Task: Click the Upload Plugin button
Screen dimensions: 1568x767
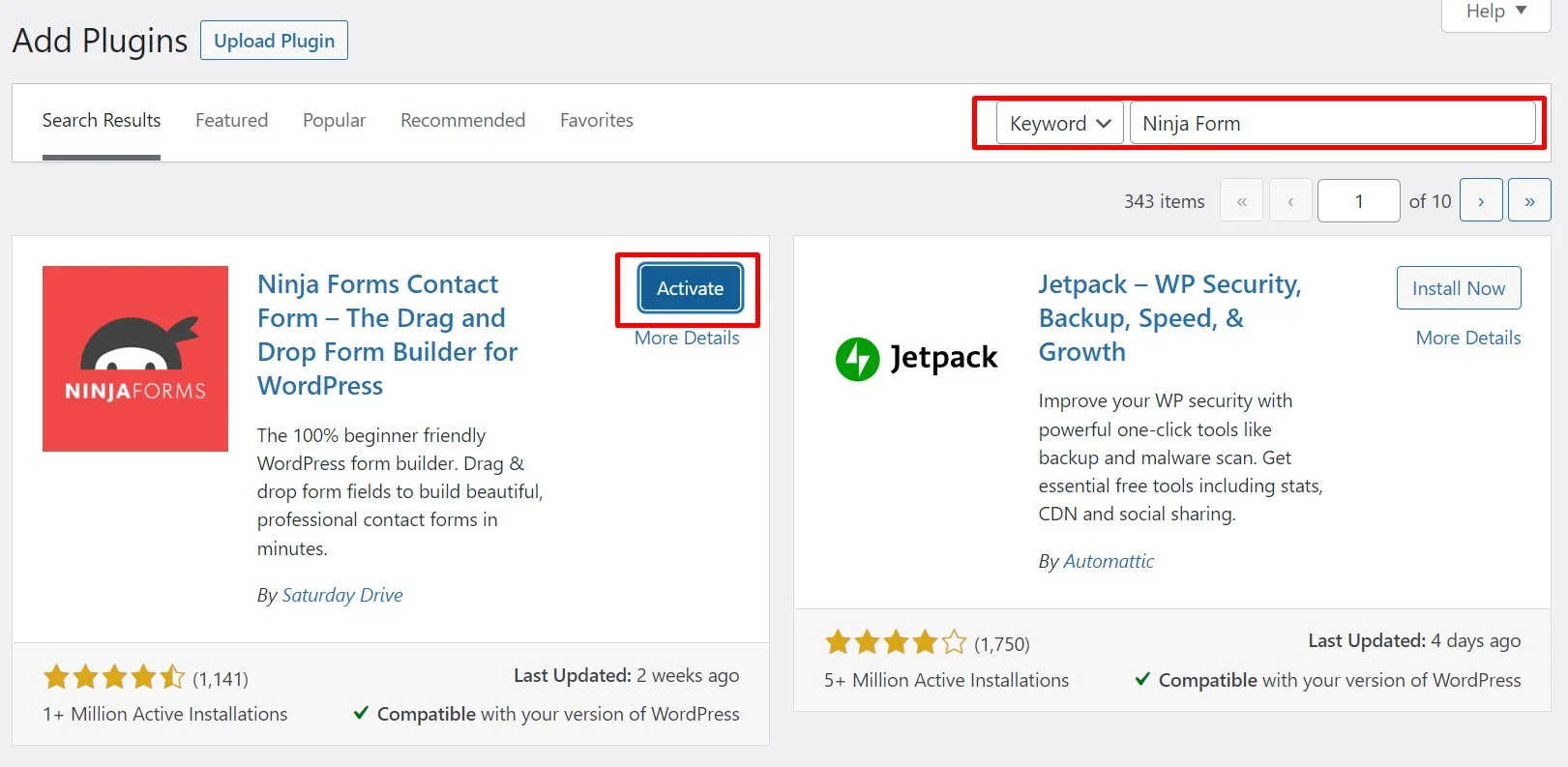Action: coord(274,41)
